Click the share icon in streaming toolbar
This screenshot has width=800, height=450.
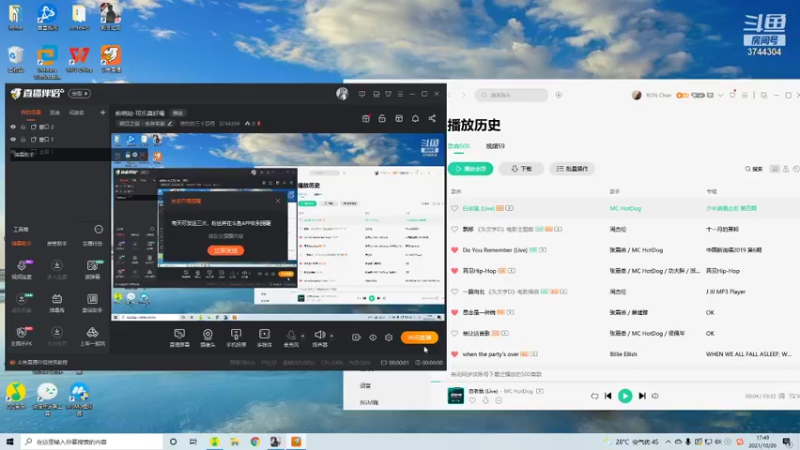pyautogui.click(x=432, y=118)
